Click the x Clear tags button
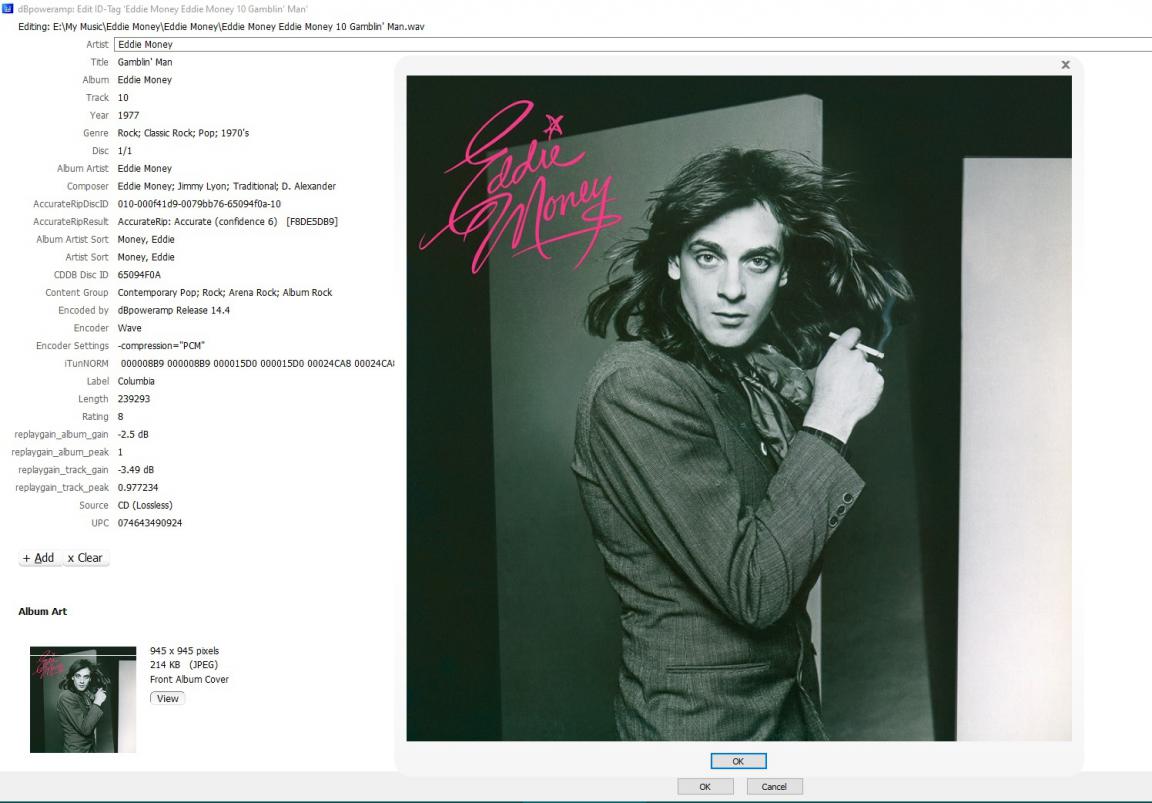Screen dimensions: 1152x803 [x=85, y=558]
